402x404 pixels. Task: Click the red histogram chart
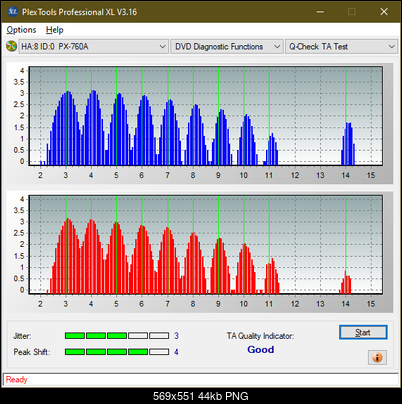tap(205, 245)
